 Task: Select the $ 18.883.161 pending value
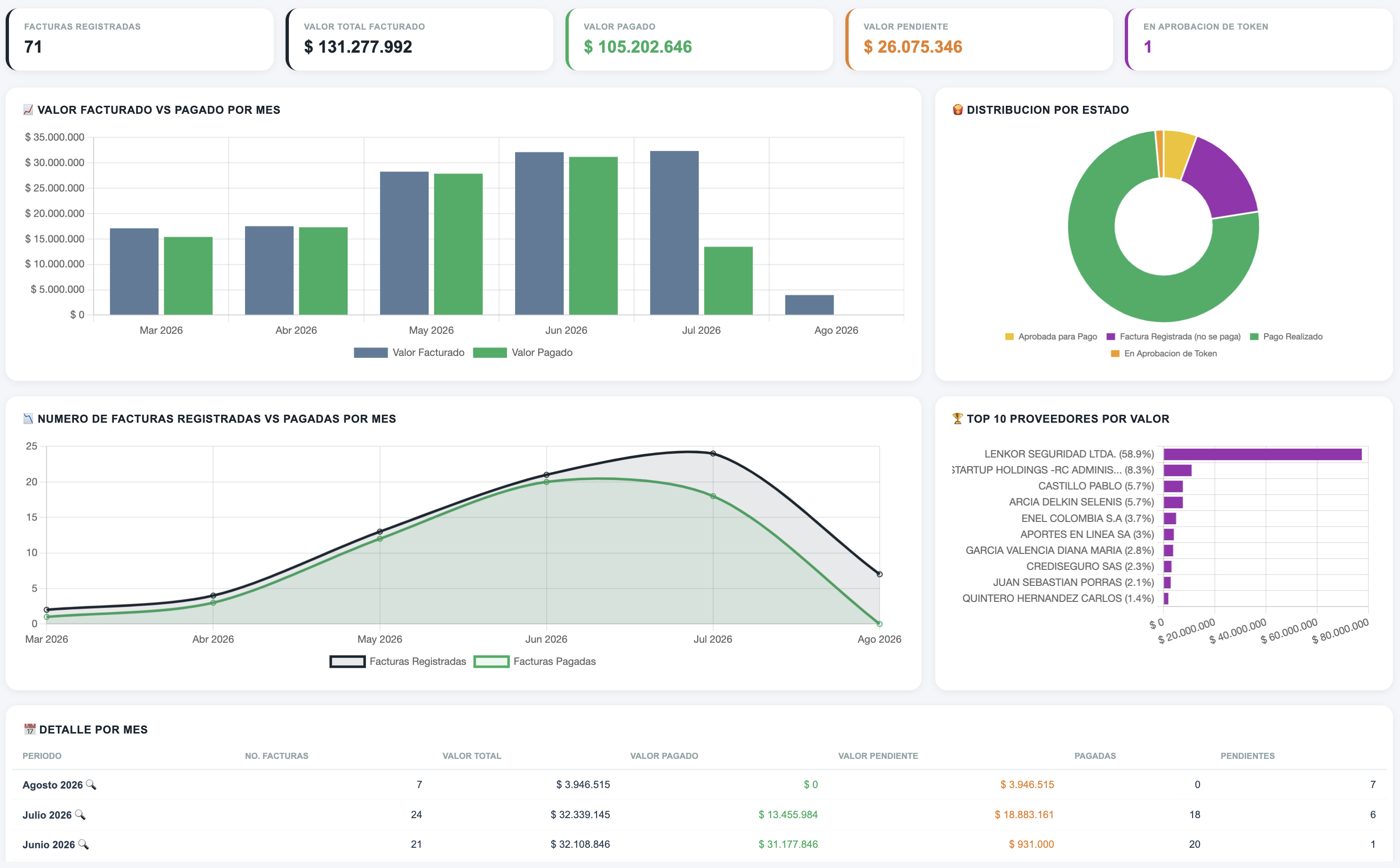point(1024,814)
